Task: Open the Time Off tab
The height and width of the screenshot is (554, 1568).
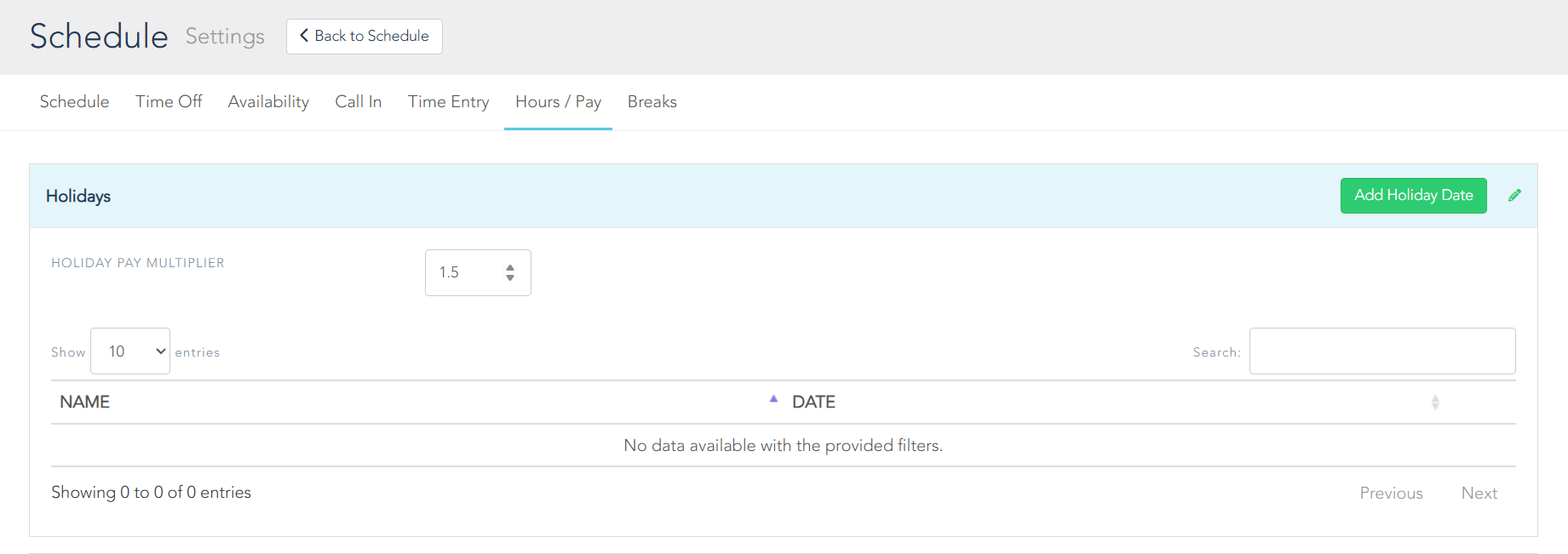Action: coord(169,102)
